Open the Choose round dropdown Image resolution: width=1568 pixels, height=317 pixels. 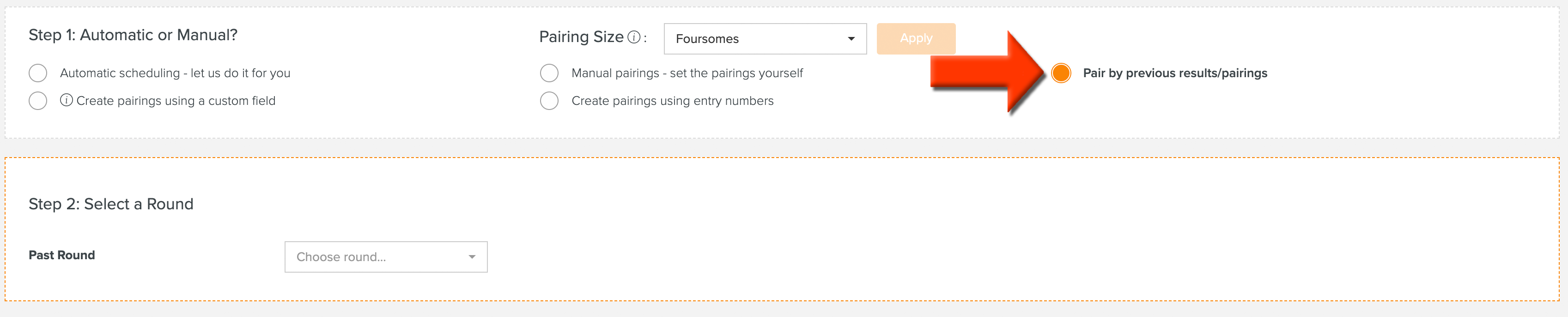pos(386,257)
